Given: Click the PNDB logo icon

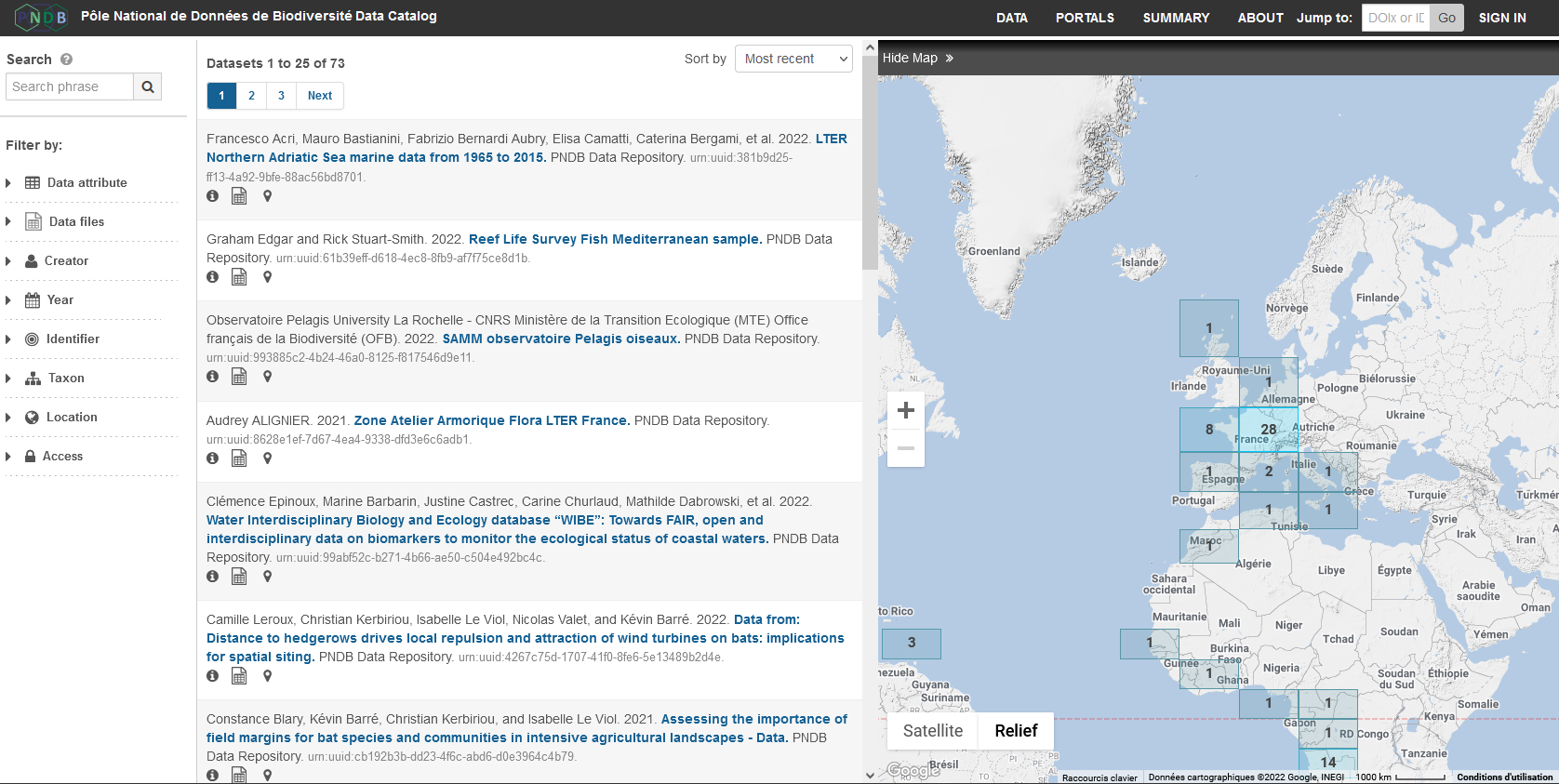Looking at the screenshot, I should (x=42, y=17).
